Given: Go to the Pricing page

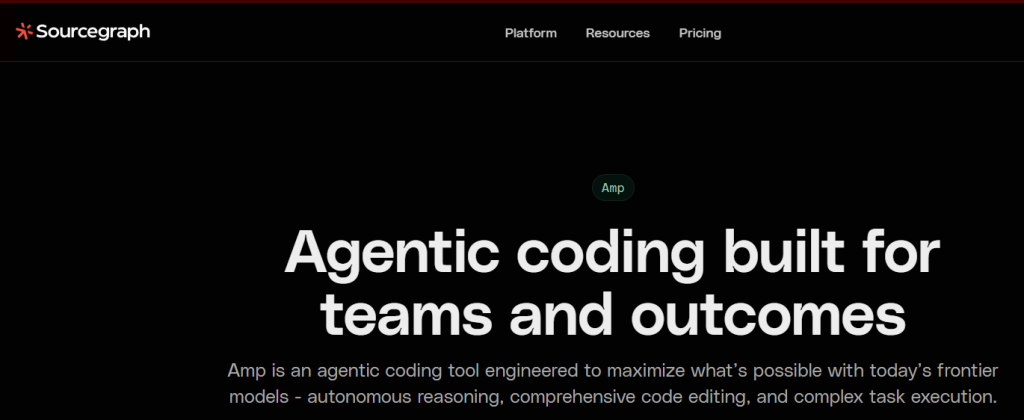Looking at the screenshot, I should pos(699,33).
